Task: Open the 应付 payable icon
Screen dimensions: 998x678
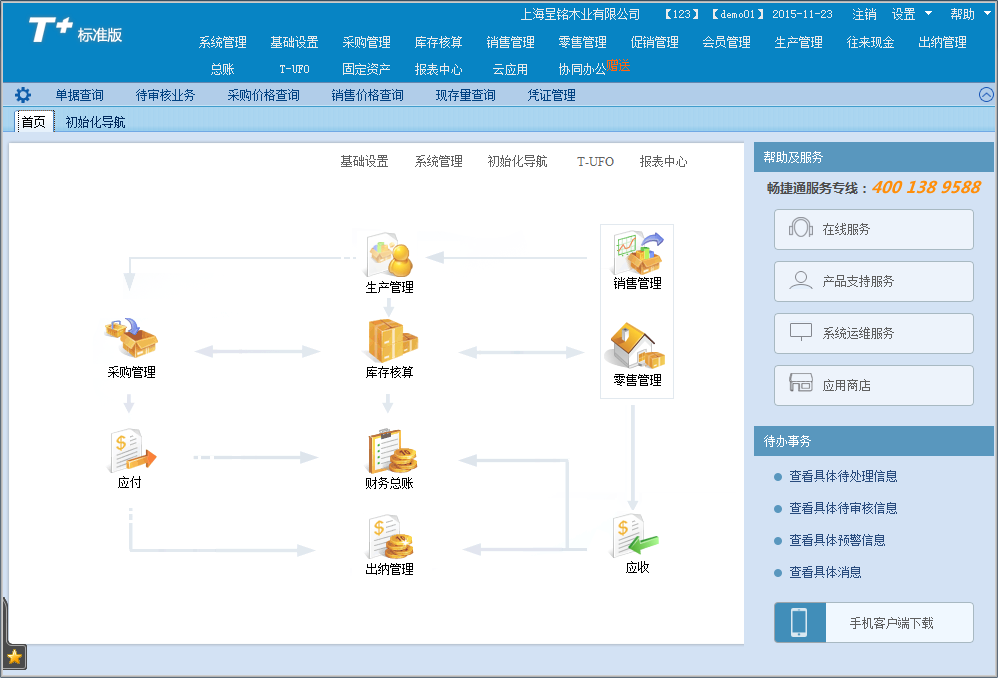Action: coord(130,451)
